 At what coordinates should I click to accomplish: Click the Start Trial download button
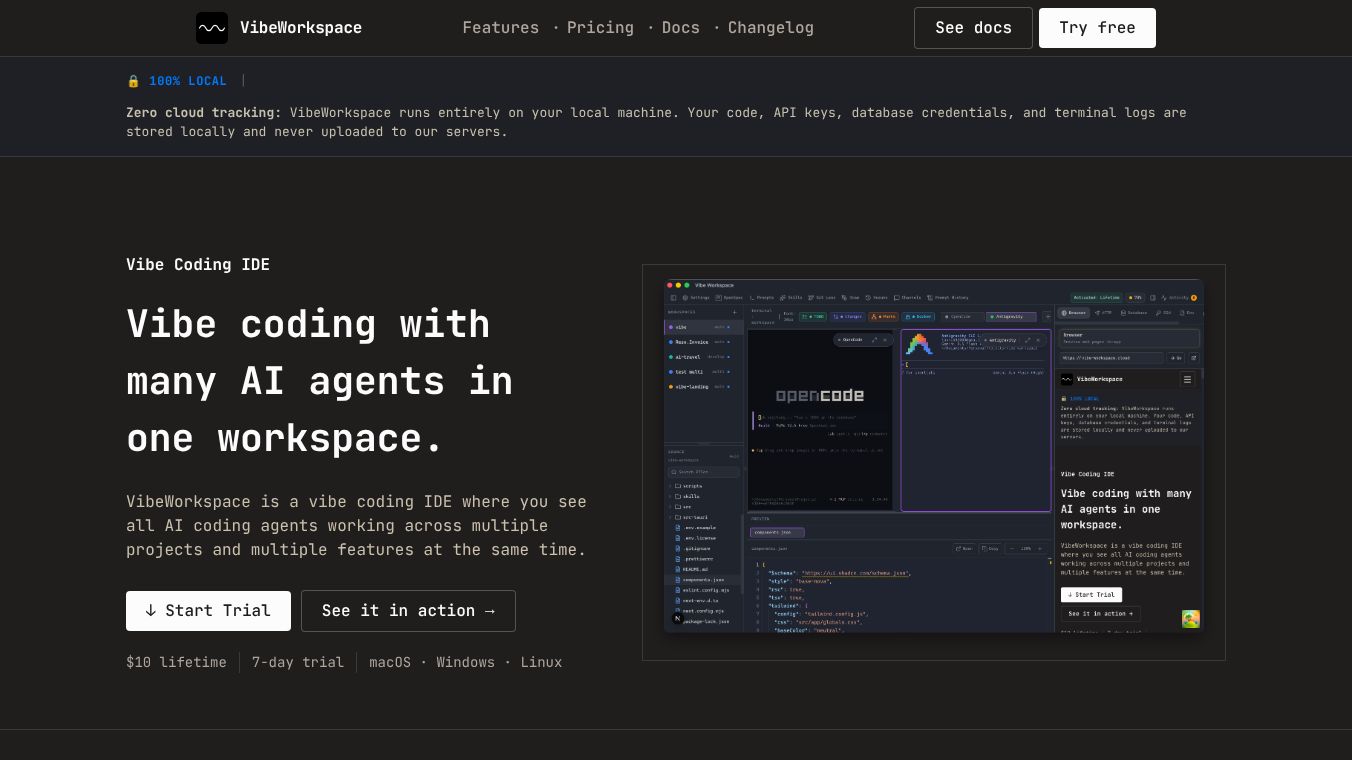pos(208,611)
